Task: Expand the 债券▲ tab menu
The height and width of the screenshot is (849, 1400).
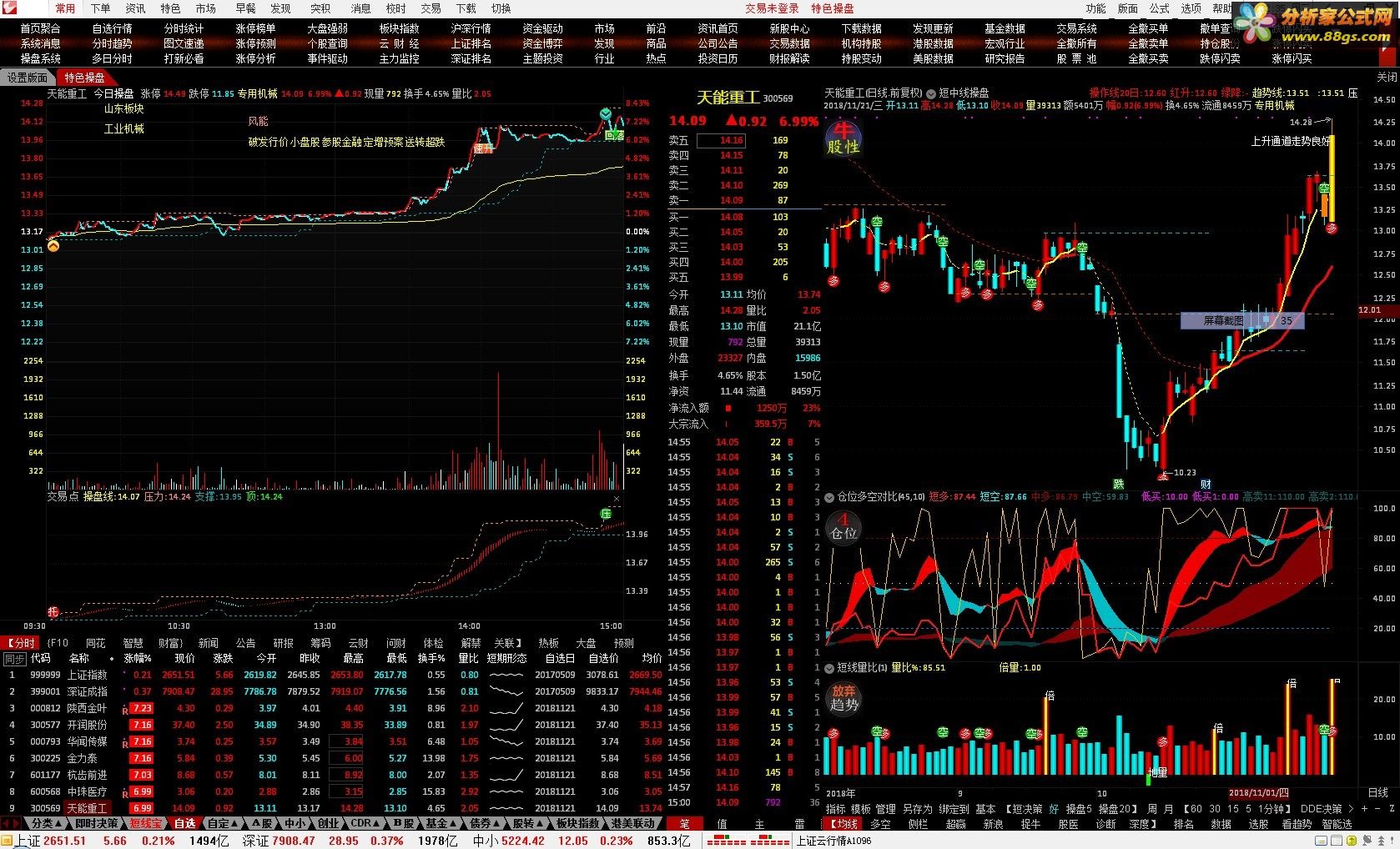Action: [x=485, y=823]
